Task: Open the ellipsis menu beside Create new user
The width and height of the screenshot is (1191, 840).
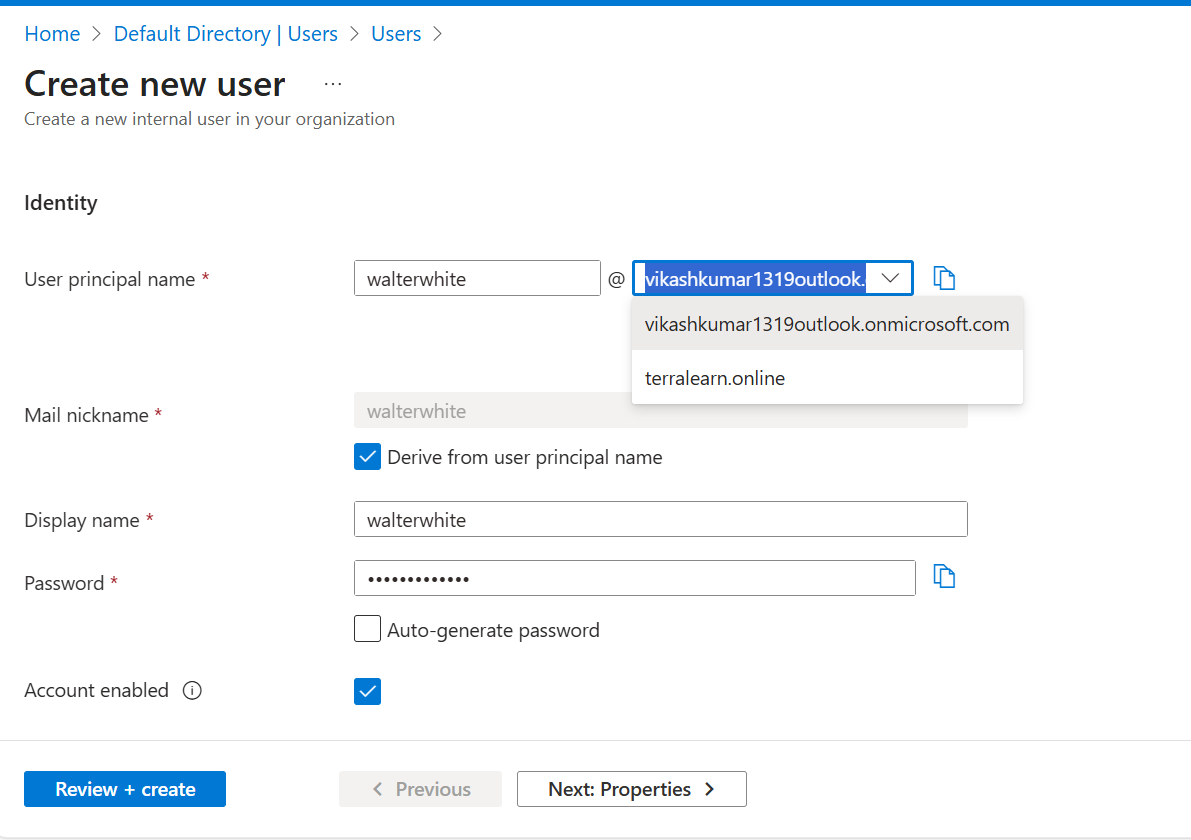Action: (x=333, y=84)
